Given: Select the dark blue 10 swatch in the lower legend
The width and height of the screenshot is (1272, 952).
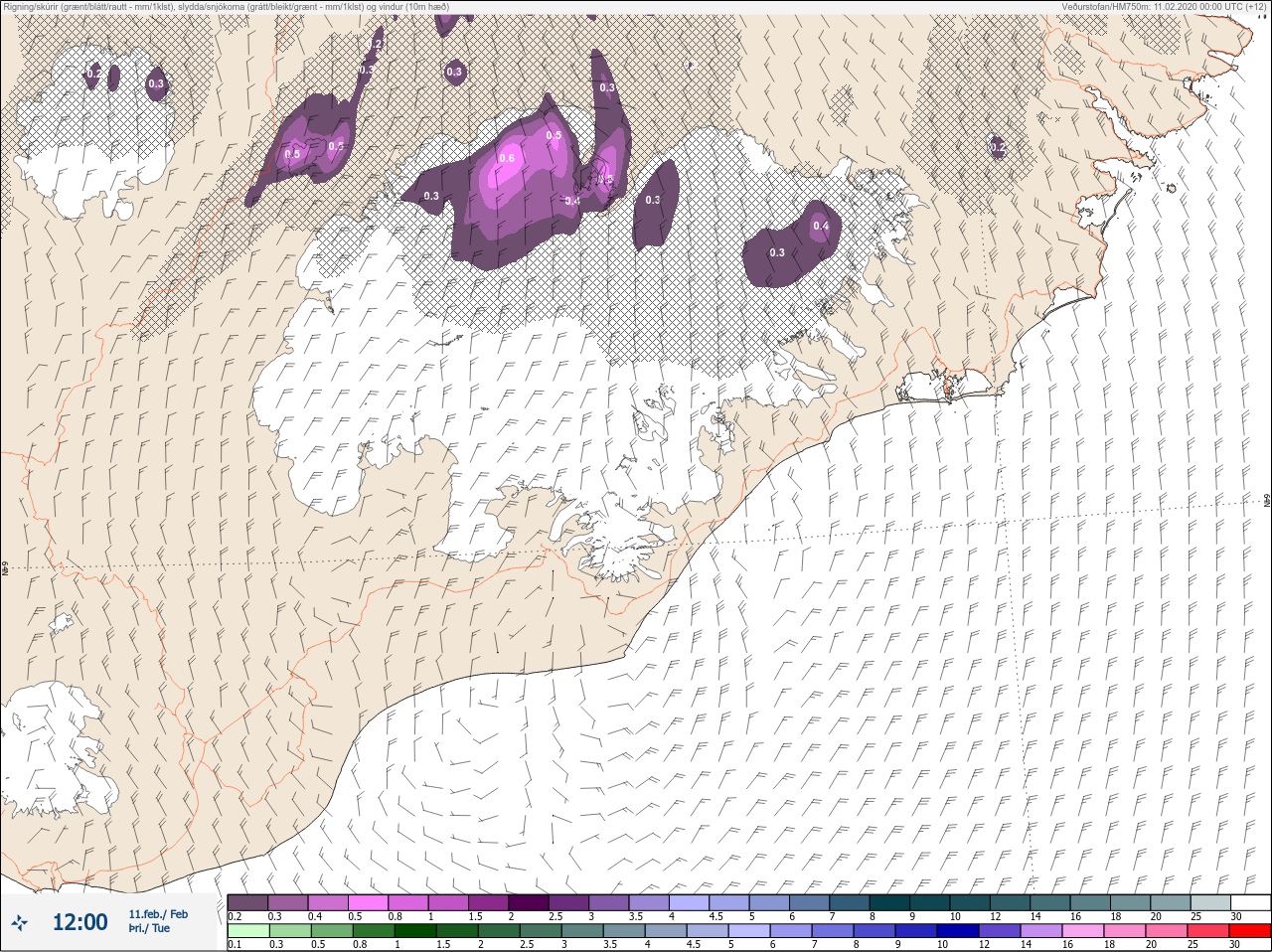Looking at the screenshot, I should coord(958,931).
